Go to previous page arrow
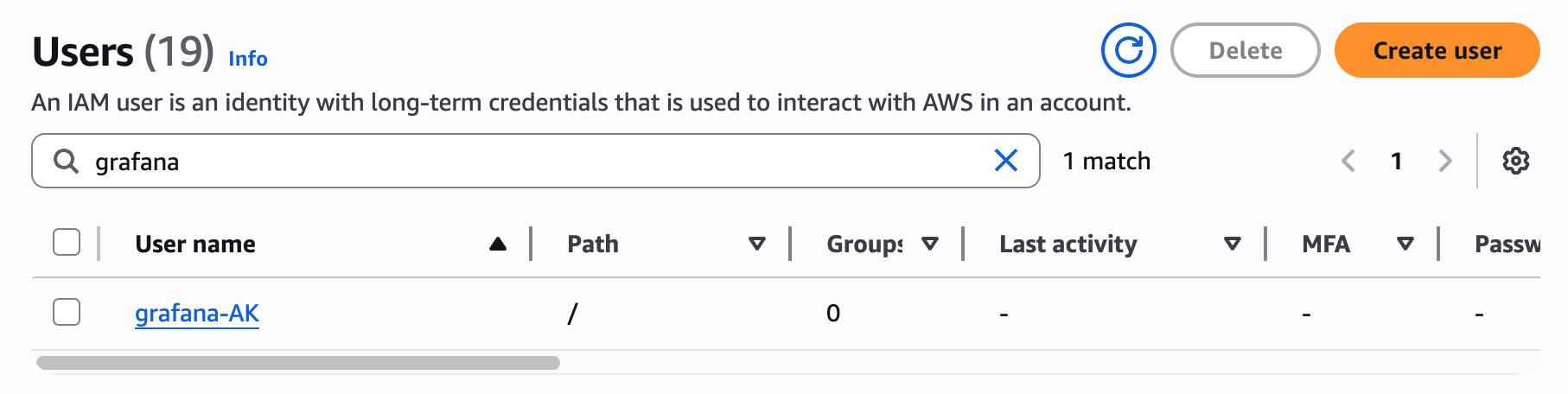This screenshot has height=394, width=1568. coord(1348,161)
